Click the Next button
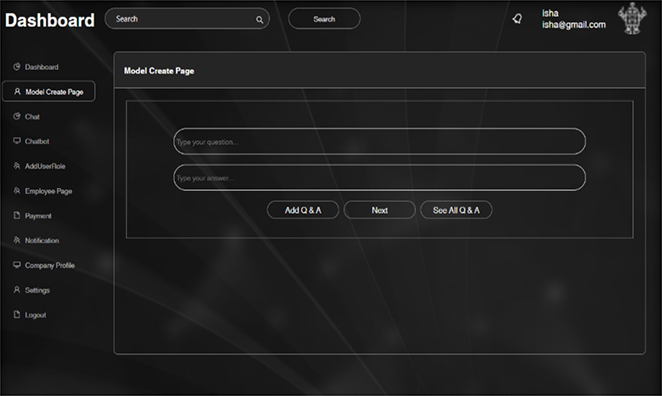This screenshot has height=396, width=662. 380,210
